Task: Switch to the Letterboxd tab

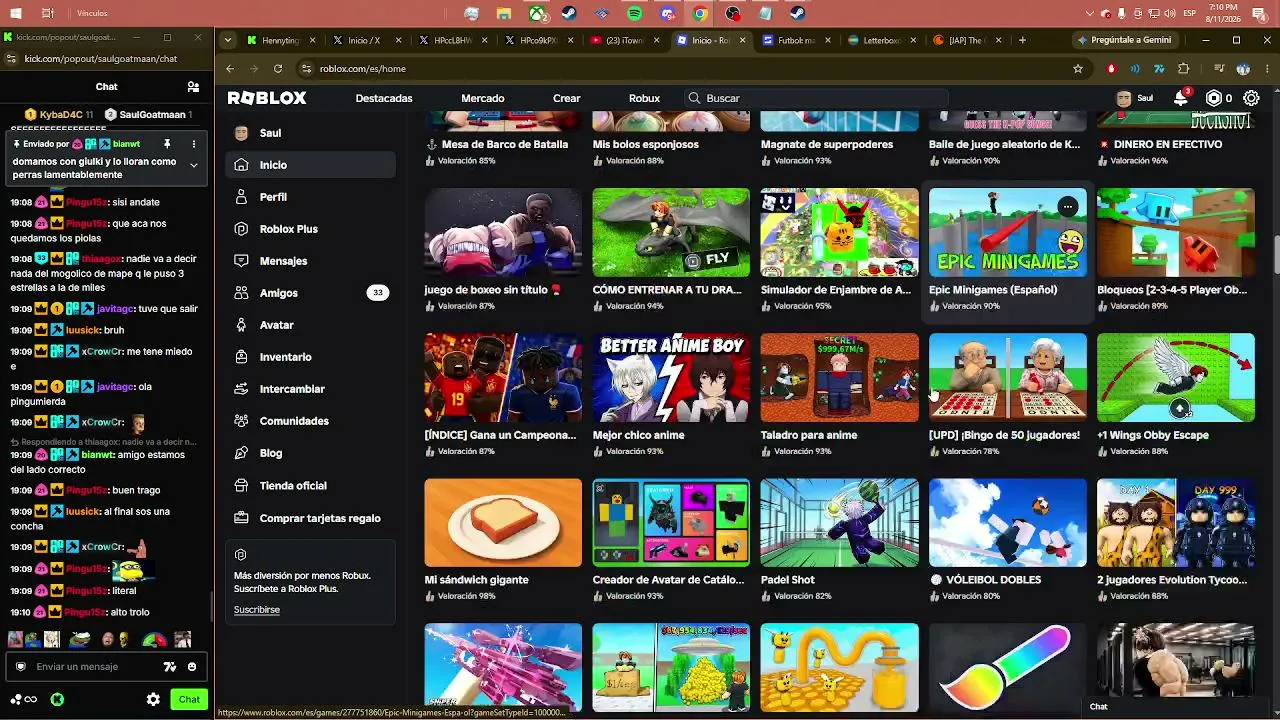Action: tap(882, 40)
